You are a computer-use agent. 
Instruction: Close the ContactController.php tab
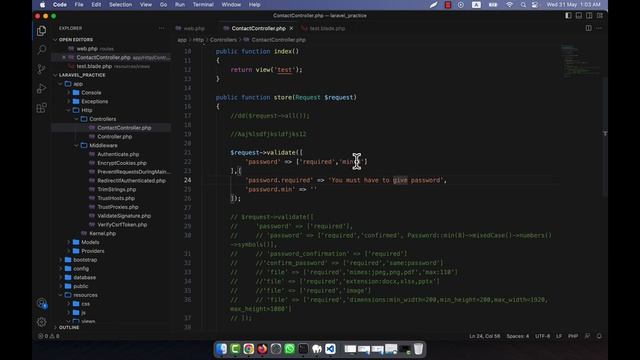tap(291, 28)
